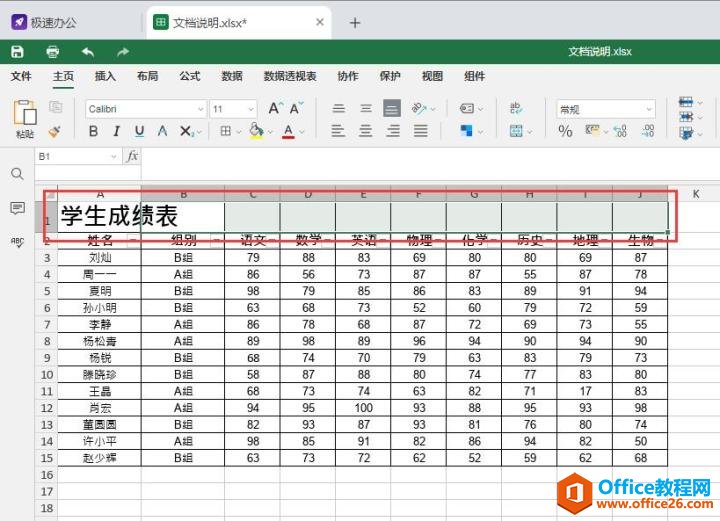Open the search panel in left sidebar
The height and width of the screenshot is (521, 720).
coord(17,174)
